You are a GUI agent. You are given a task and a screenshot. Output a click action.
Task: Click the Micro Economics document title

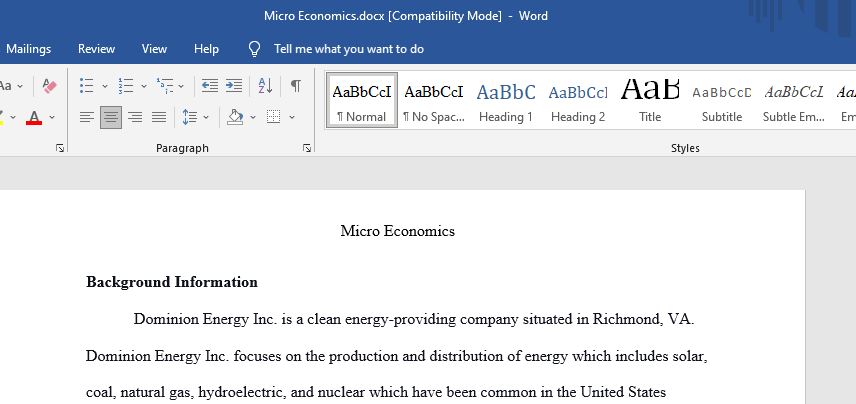397,231
